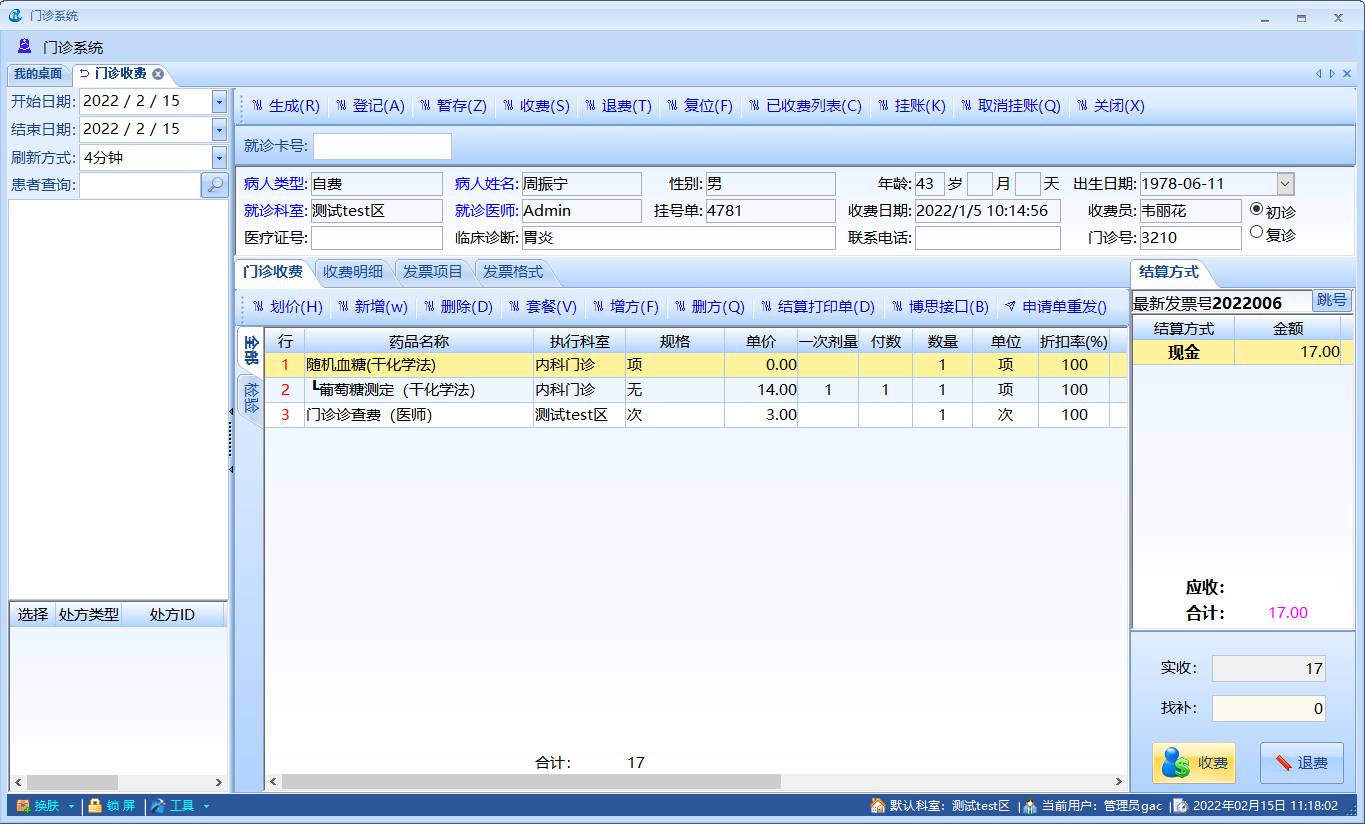
Task: Click 申请单重发() button
Action: click(x=1055, y=307)
